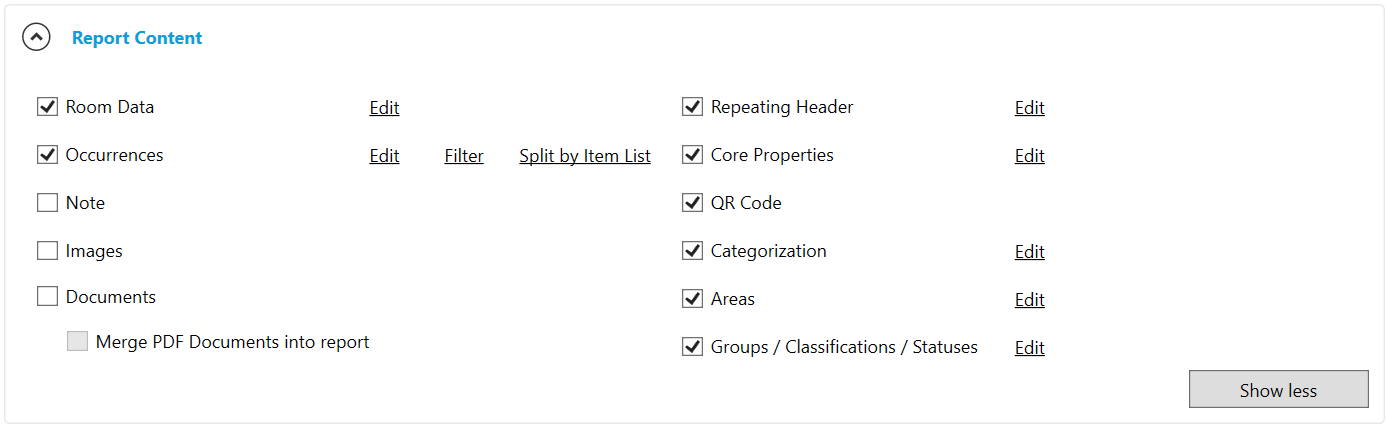
Task: Enable the Note checkbox
Action: tap(47, 203)
